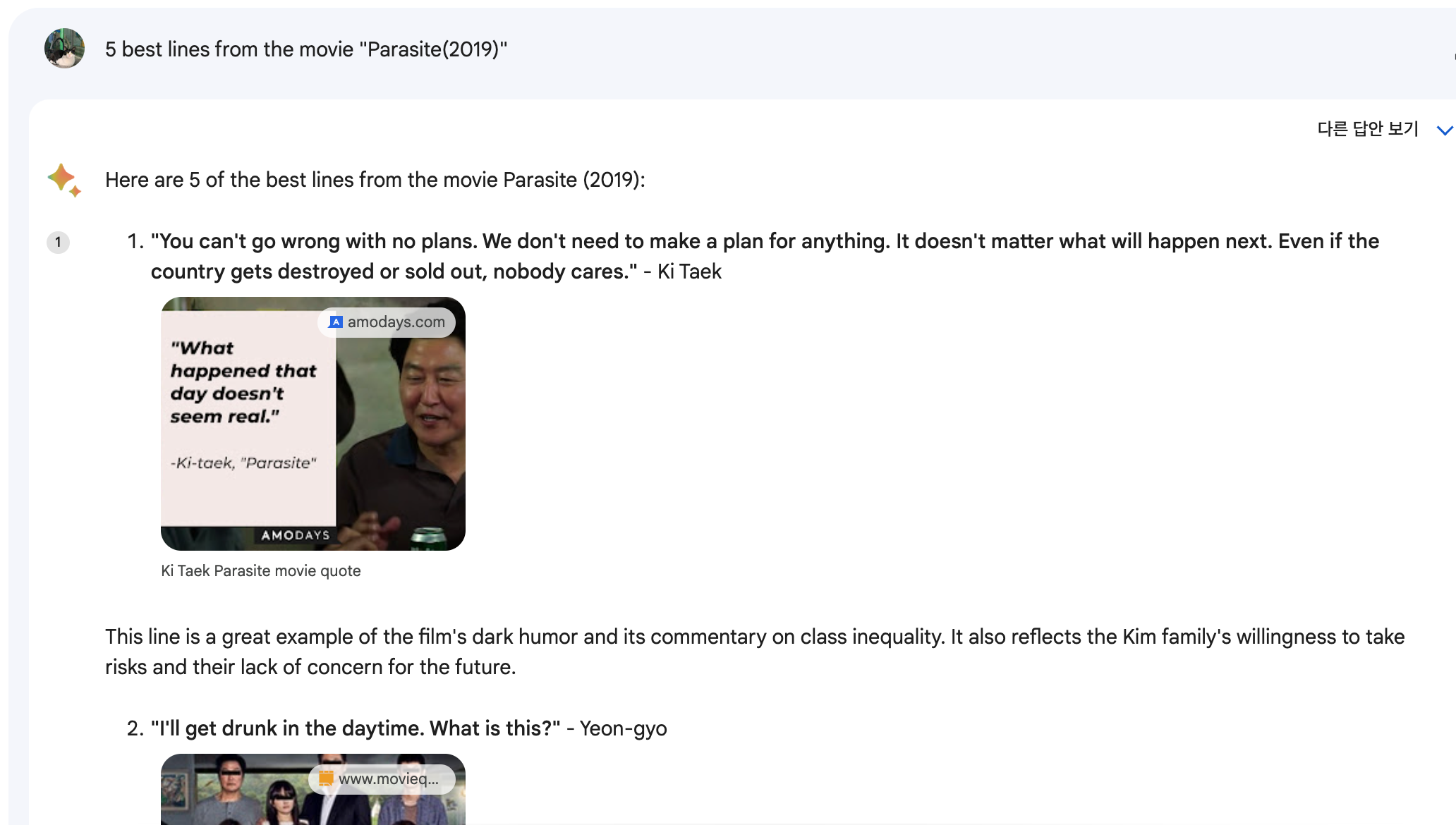Image resolution: width=1456 pixels, height=825 pixels.
Task: Click the Ki Taek Parasite movie quote caption
Action: point(261,571)
